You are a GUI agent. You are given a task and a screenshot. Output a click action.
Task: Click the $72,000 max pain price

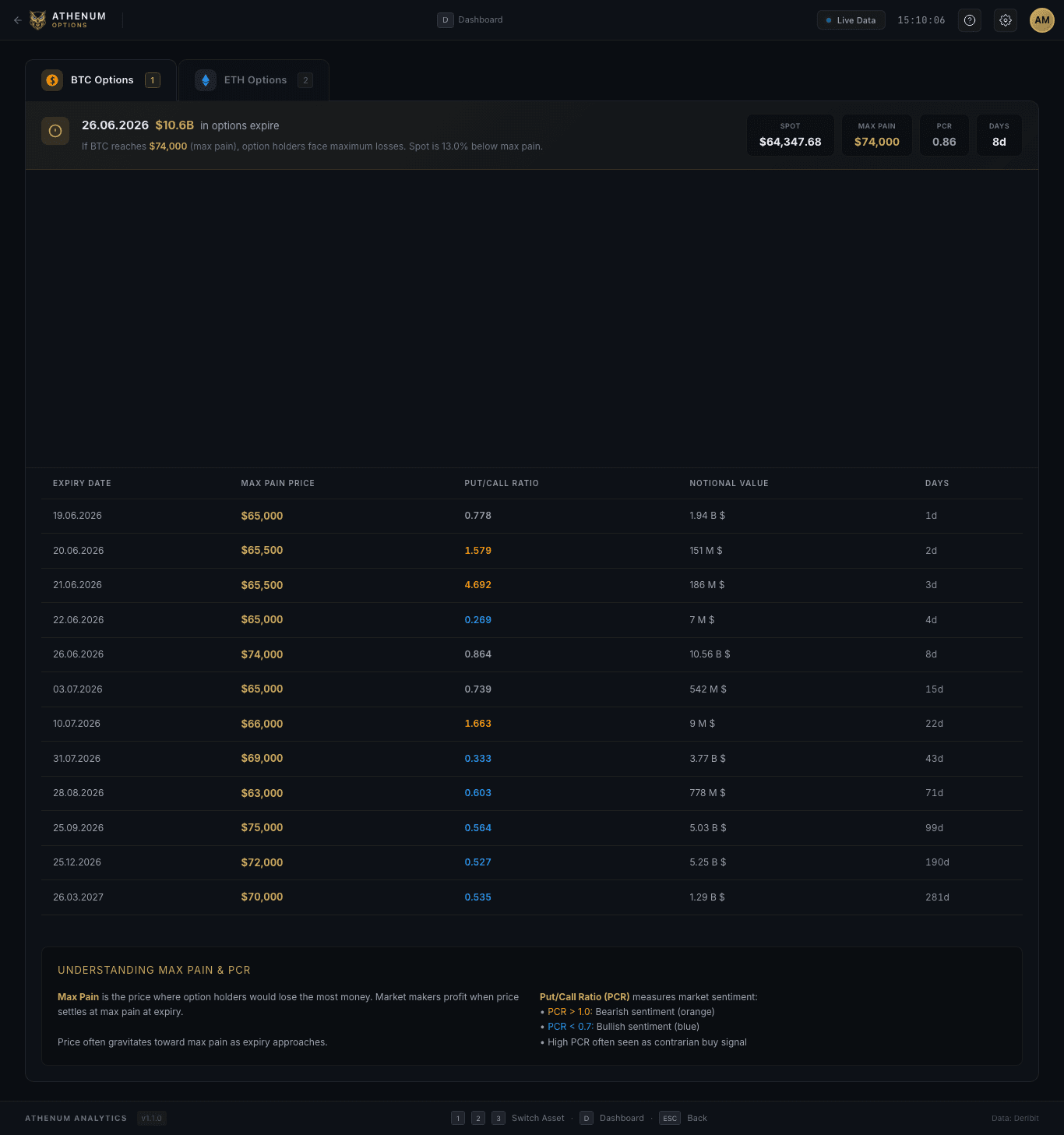point(262,862)
